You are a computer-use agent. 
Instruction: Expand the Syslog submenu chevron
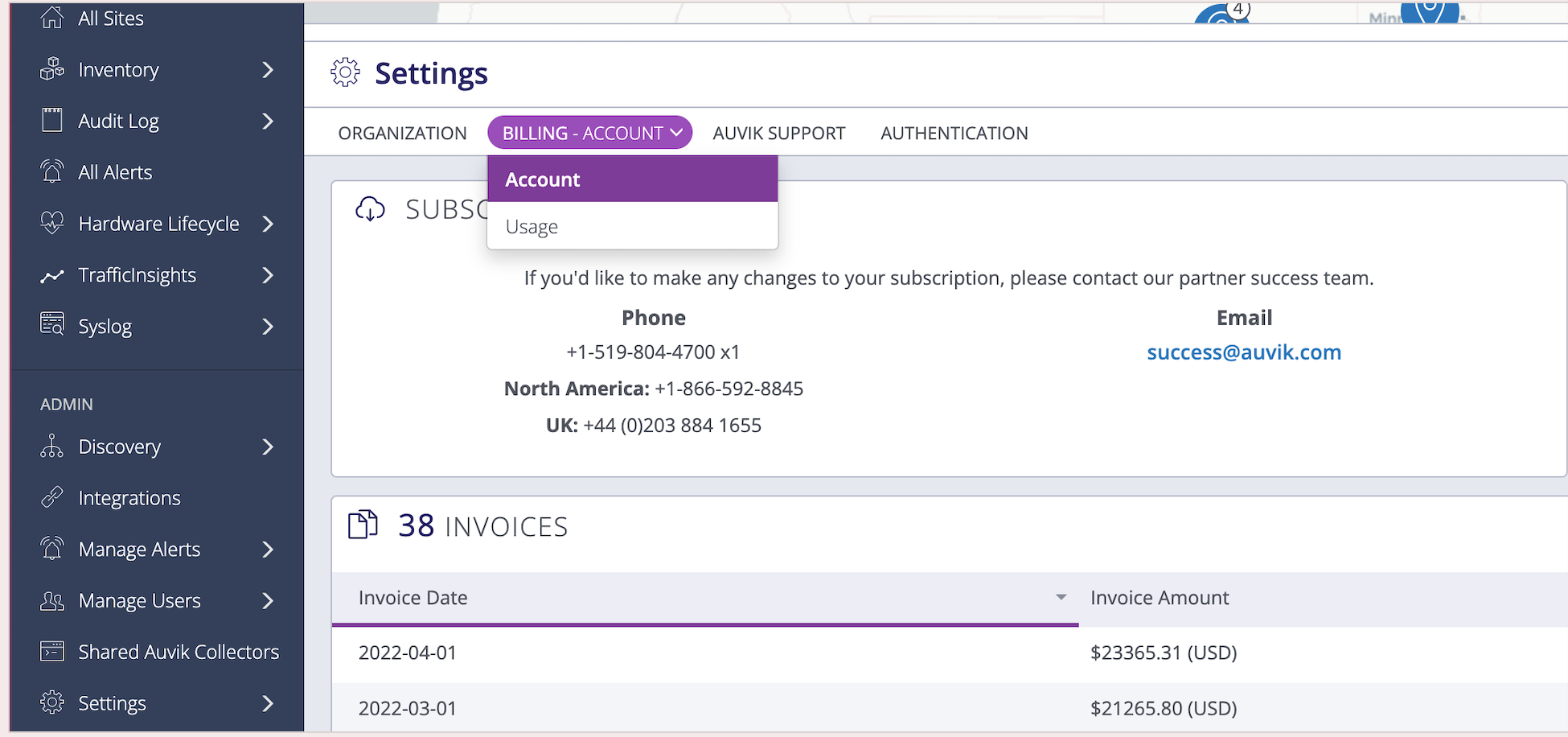(x=268, y=327)
